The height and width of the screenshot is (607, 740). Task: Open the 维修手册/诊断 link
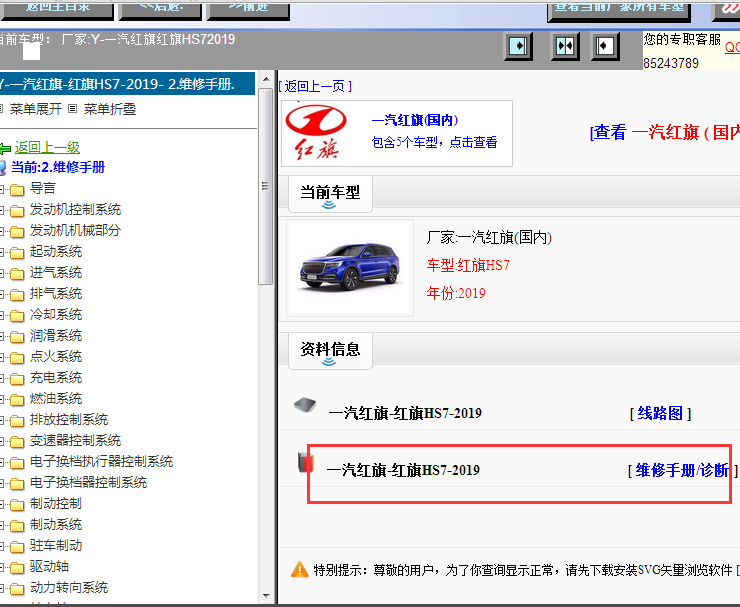pos(682,470)
